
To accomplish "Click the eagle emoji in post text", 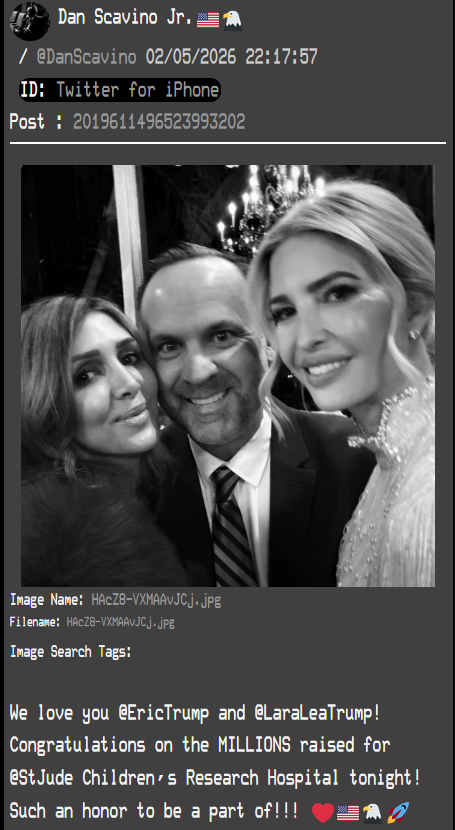I will coord(372,813).
